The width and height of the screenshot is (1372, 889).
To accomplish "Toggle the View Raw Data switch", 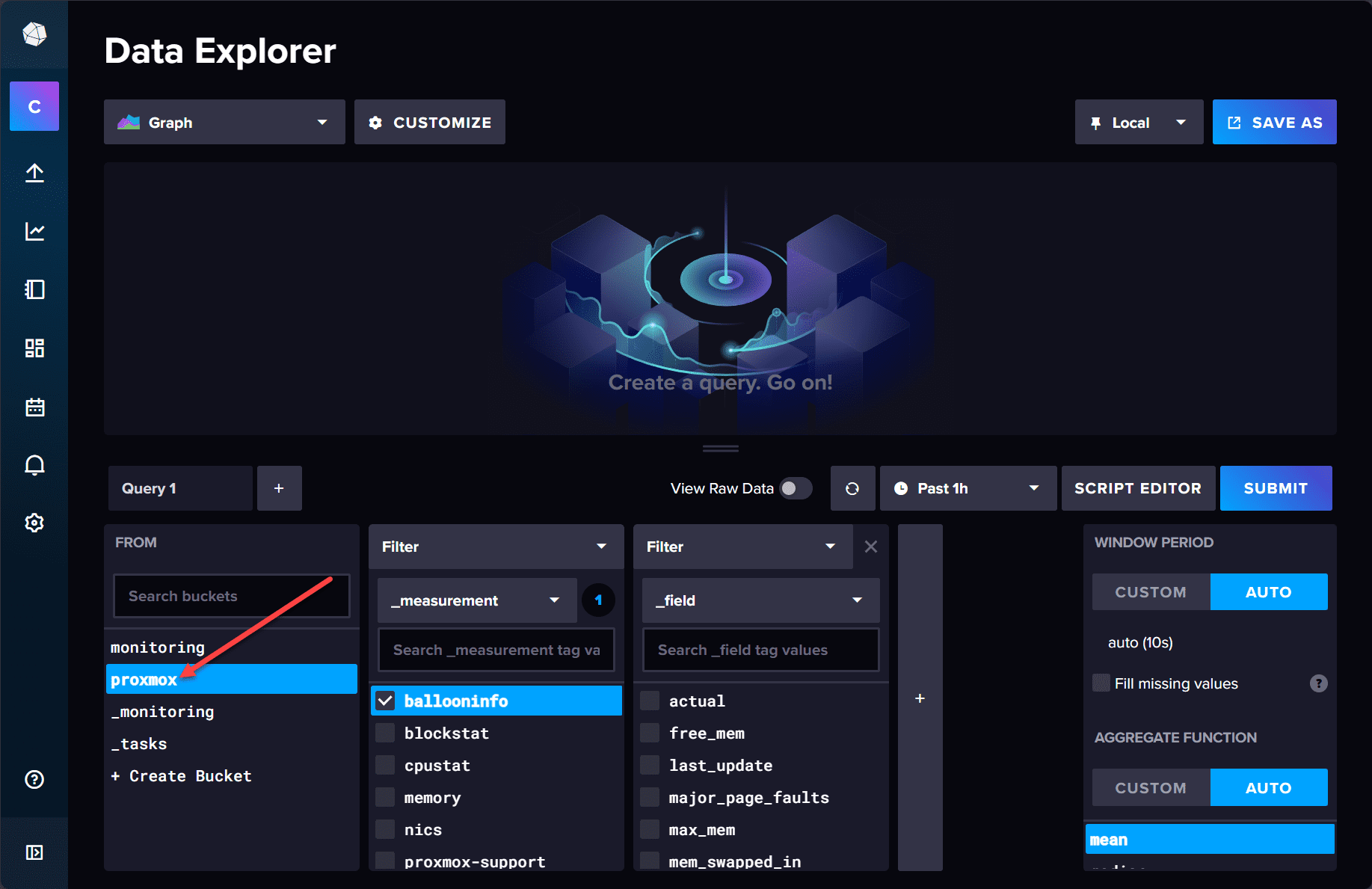I will pyautogui.click(x=795, y=487).
